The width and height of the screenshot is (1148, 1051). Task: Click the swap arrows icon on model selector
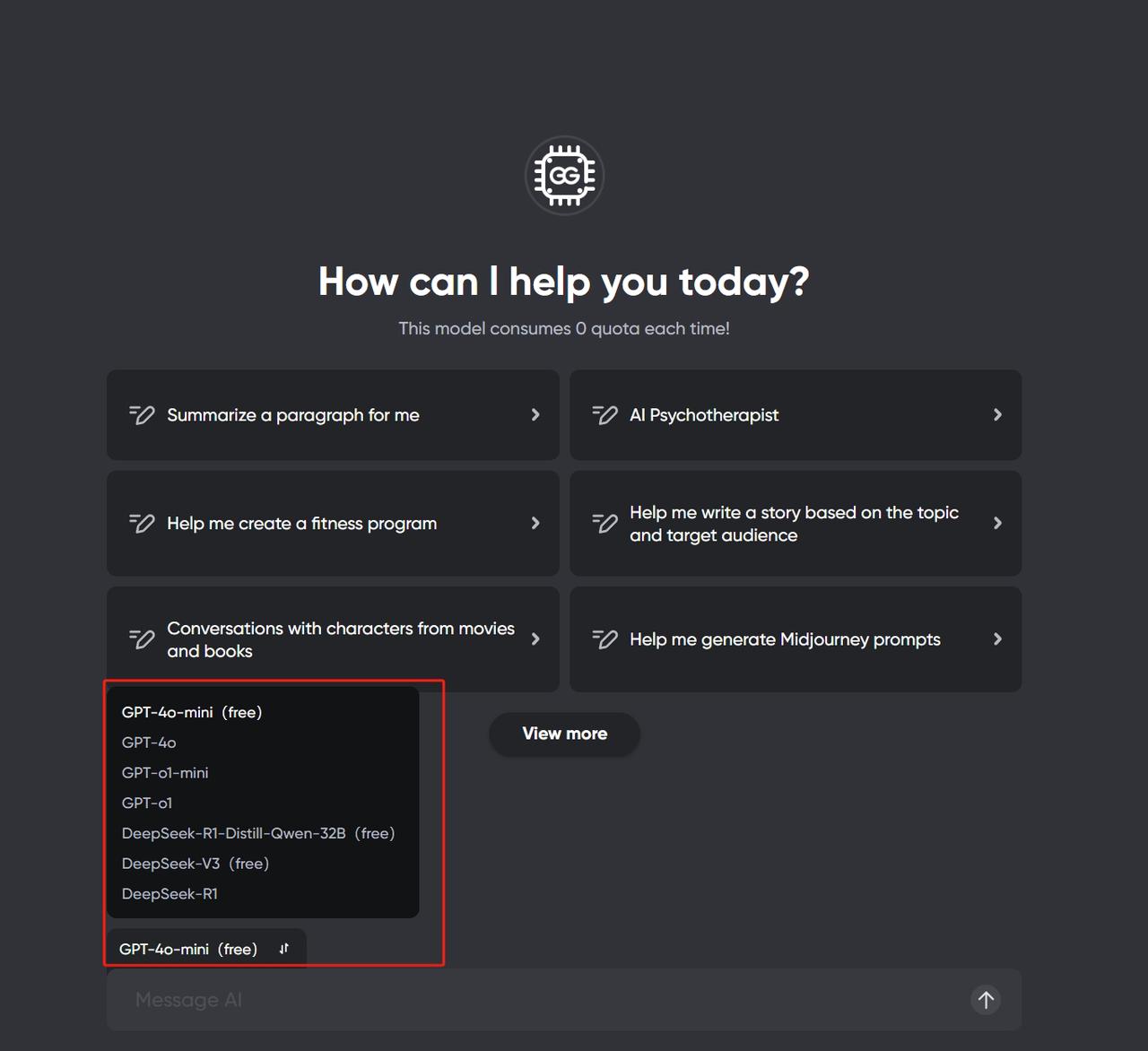[283, 949]
